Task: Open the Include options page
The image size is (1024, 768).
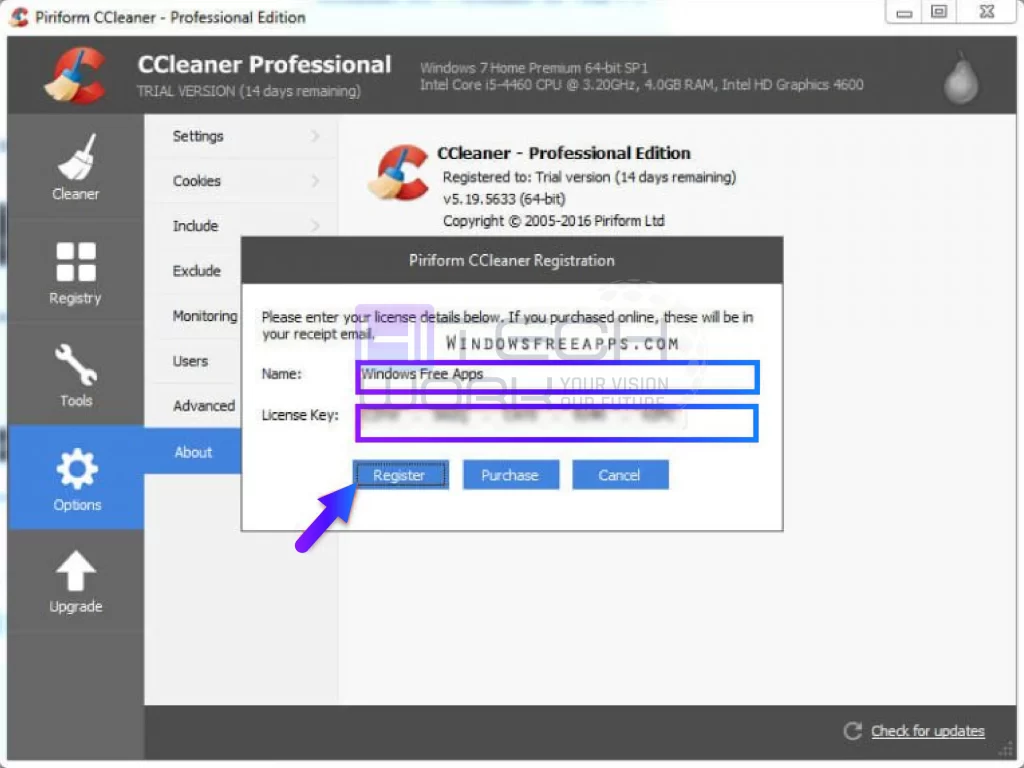Action: pos(242,226)
